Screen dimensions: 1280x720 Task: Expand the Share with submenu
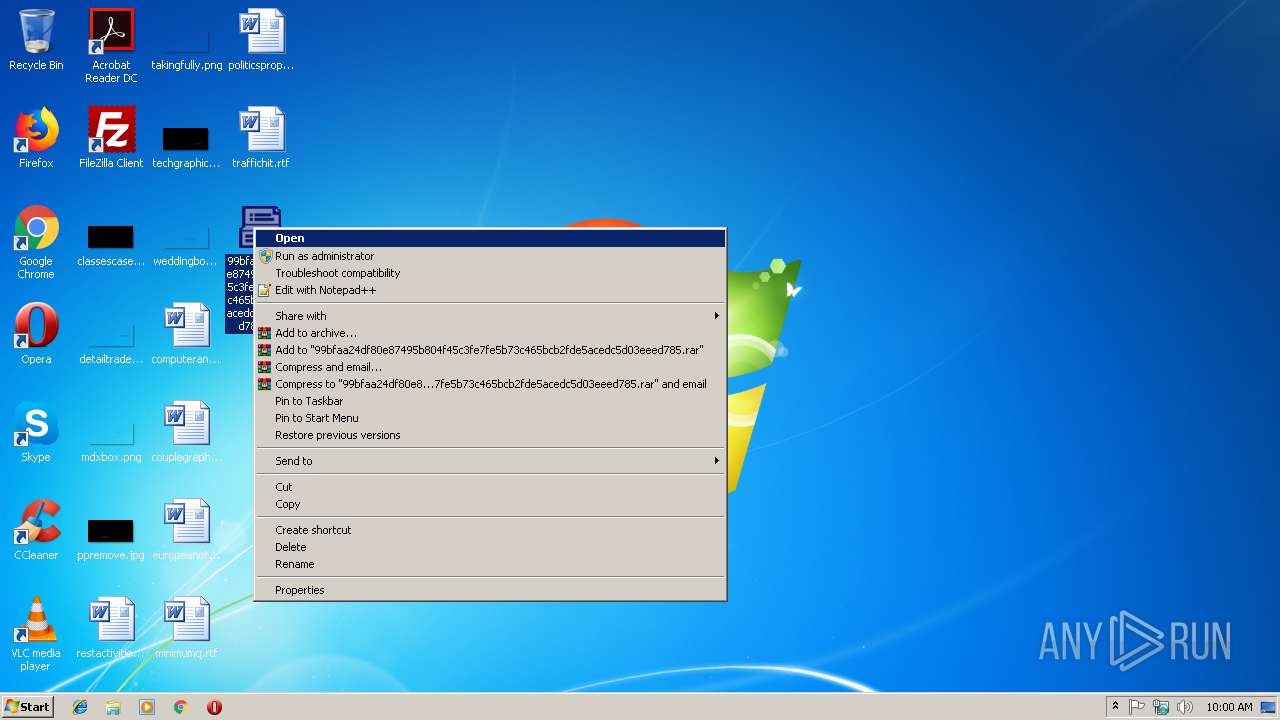click(490, 316)
